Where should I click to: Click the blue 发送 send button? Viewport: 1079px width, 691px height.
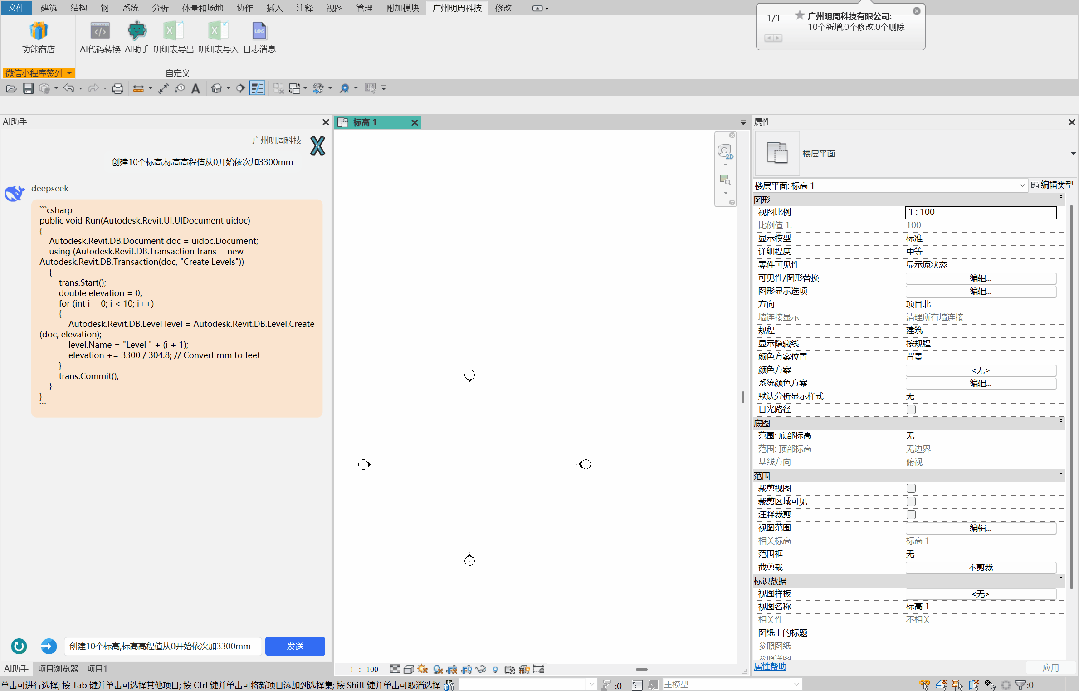295,646
